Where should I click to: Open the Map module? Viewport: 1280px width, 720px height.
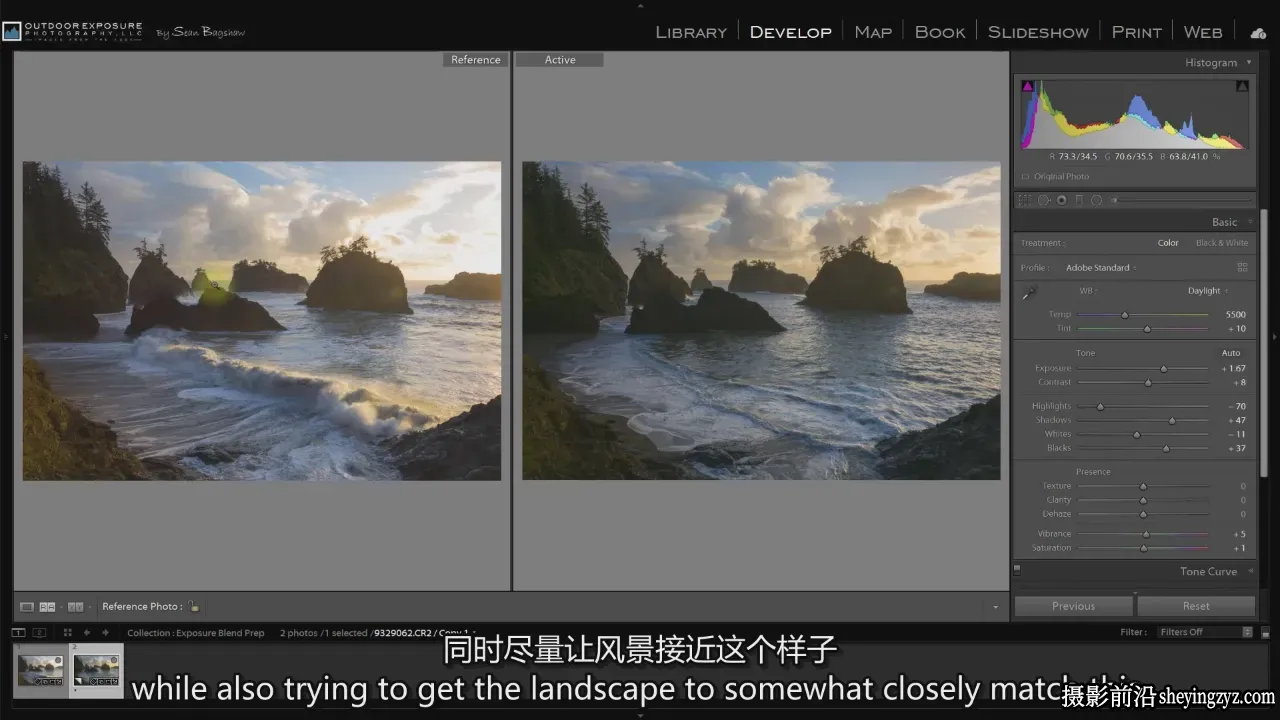pyautogui.click(x=873, y=32)
